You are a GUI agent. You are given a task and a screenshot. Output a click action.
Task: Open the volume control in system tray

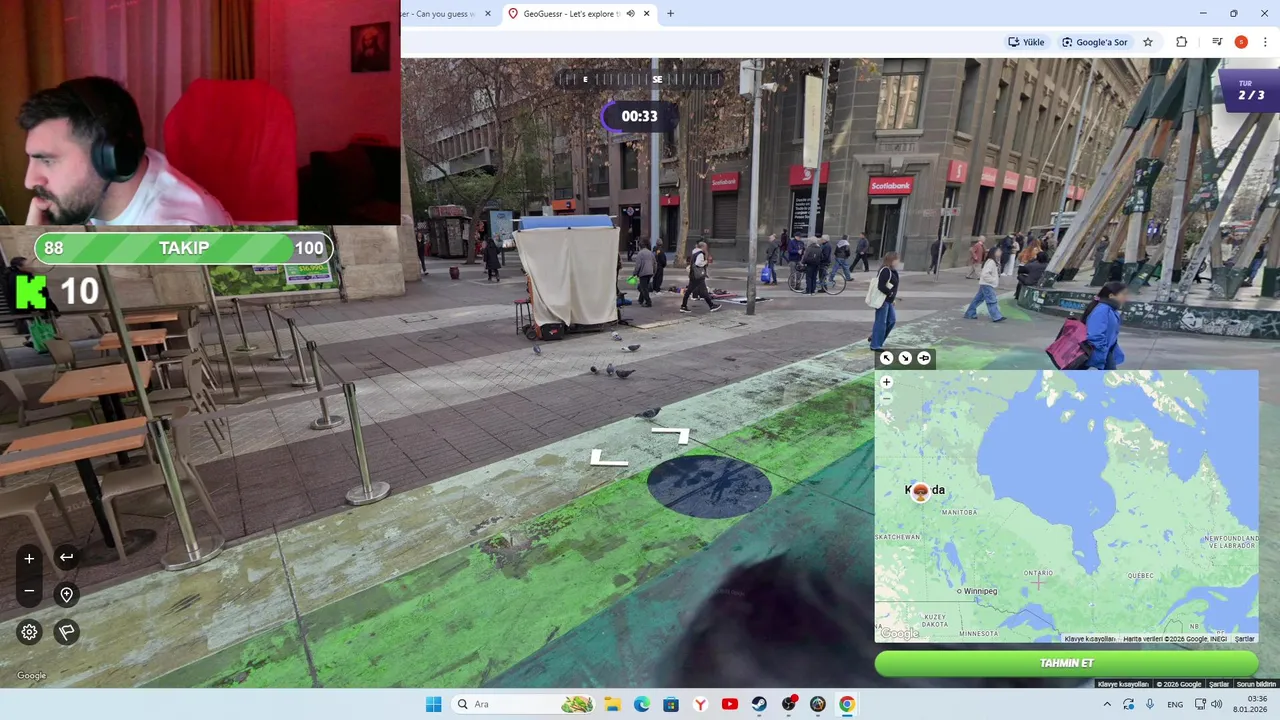(1216, 704)
